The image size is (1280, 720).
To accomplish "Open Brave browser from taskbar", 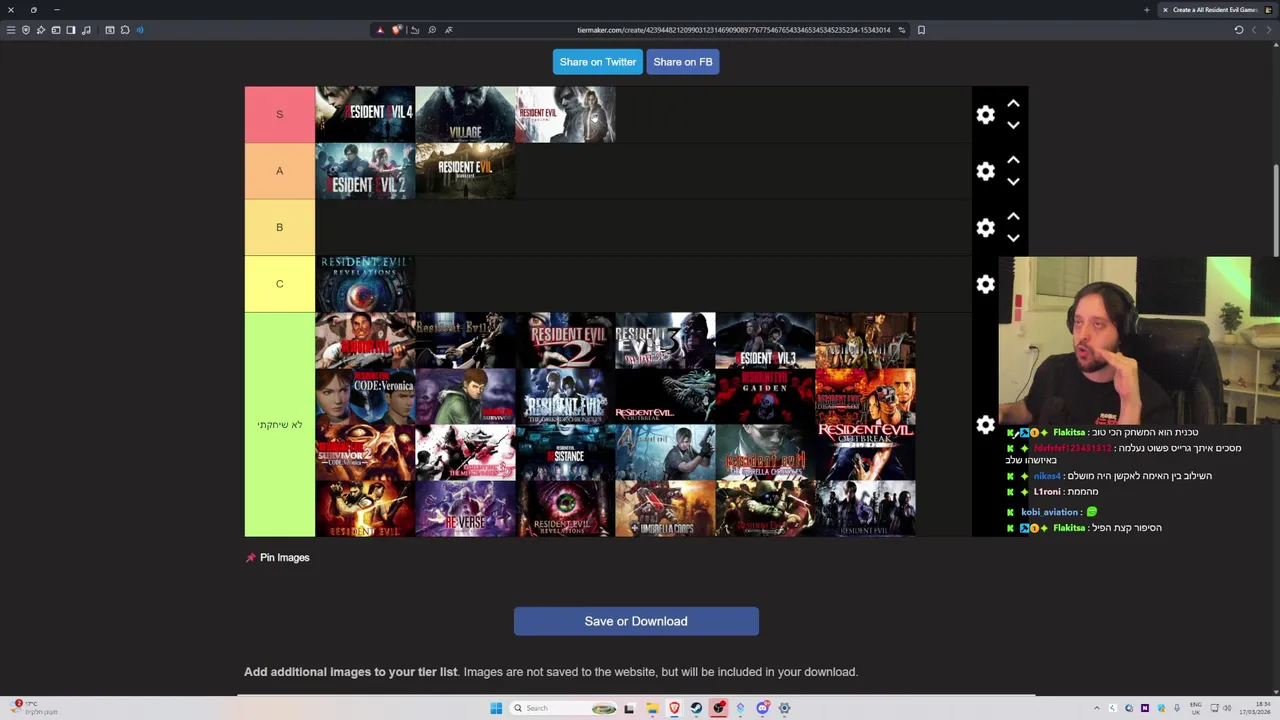I will 674,708.
